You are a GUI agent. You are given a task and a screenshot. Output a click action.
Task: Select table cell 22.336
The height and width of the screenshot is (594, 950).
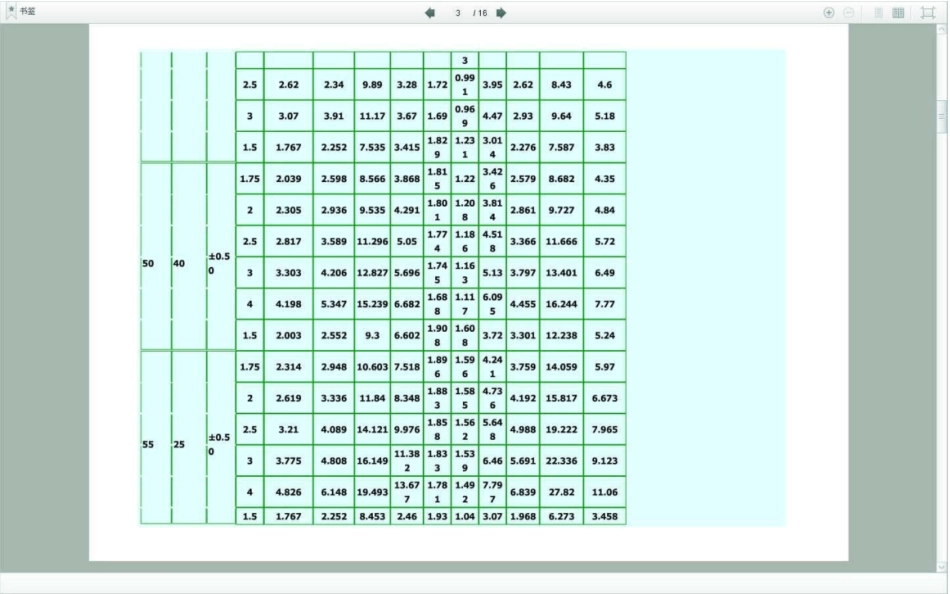pyautogui.click(x=561, y=461)
